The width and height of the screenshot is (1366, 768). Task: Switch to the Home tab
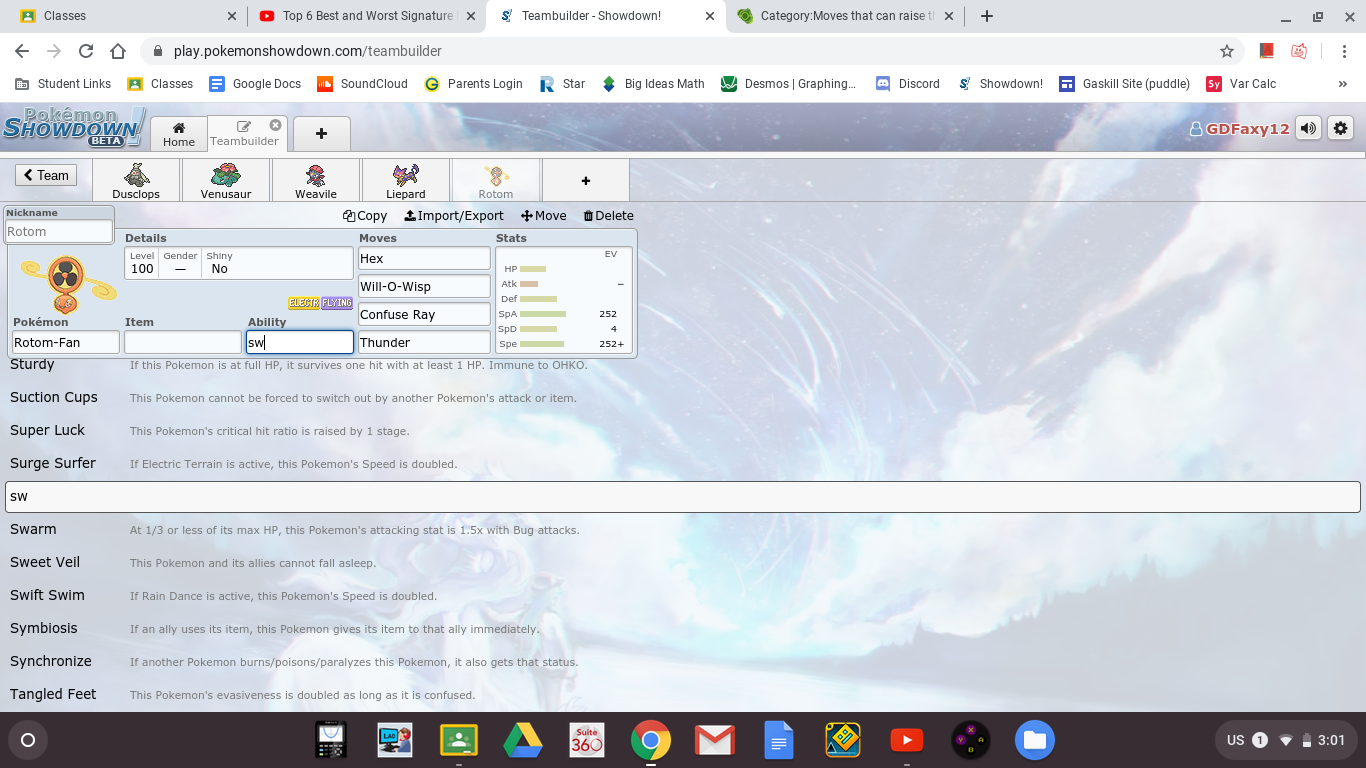(x=179, y=134)
